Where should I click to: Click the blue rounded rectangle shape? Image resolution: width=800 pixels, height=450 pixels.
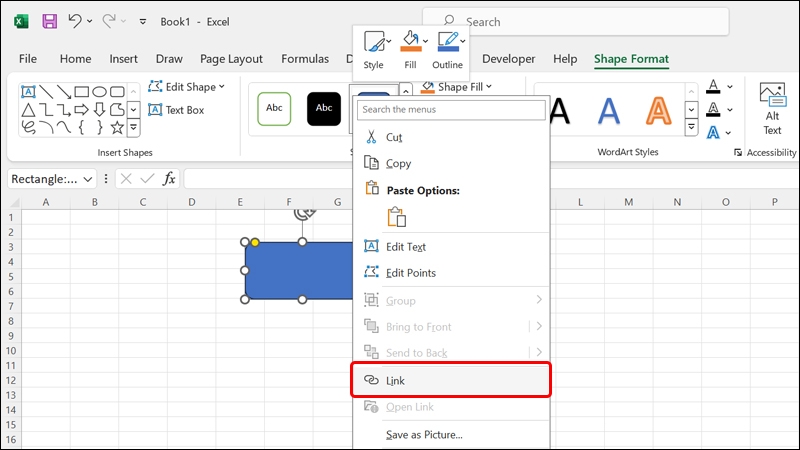coord(299,270)
